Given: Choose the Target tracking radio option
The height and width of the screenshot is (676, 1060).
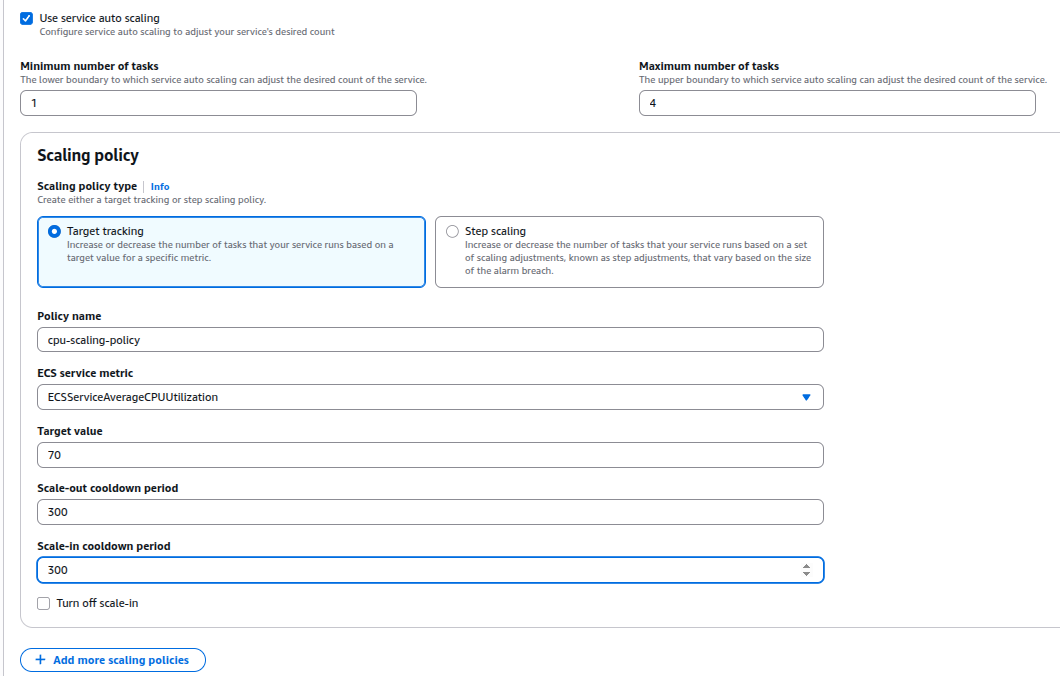Looking at the screenshot, I should tap(54, 231).
